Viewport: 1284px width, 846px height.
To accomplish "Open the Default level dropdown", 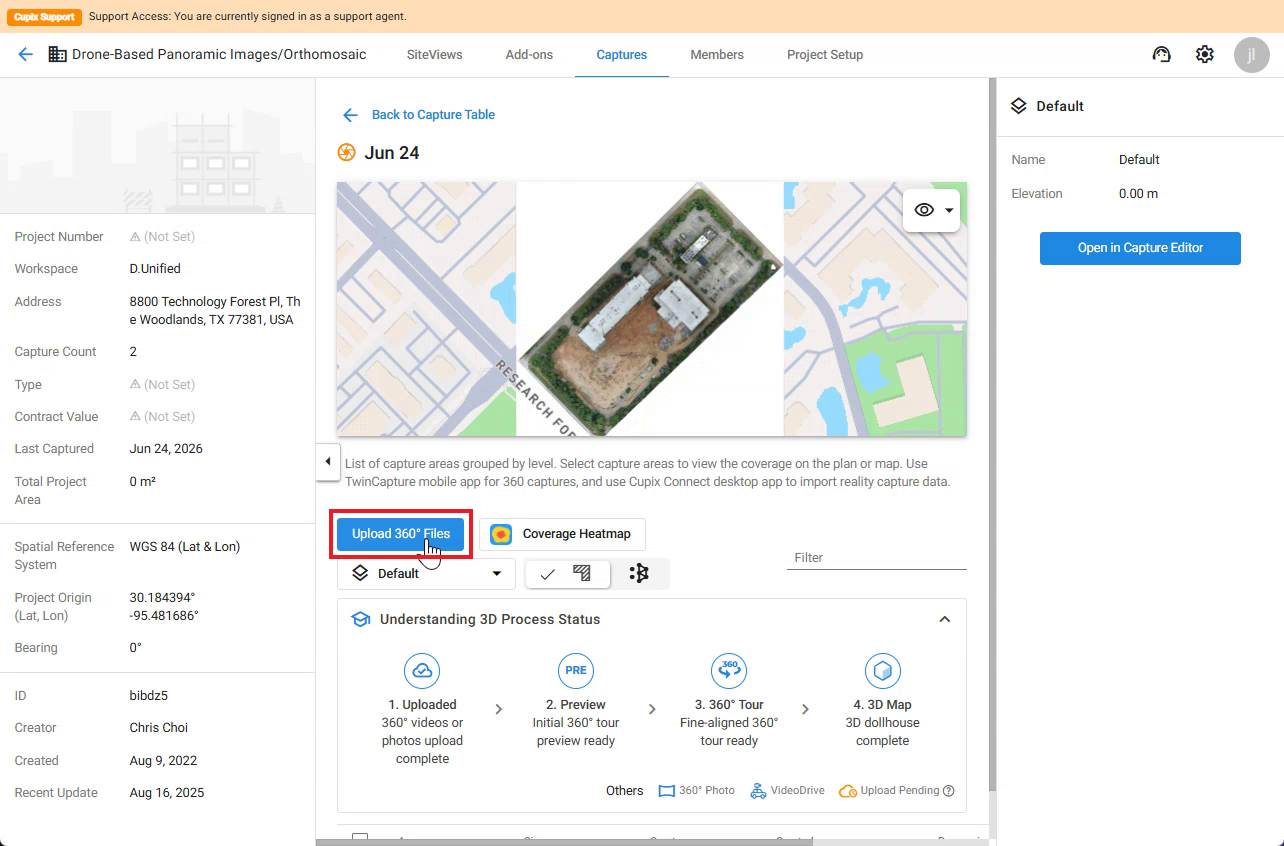I will [x=427, y=574].
